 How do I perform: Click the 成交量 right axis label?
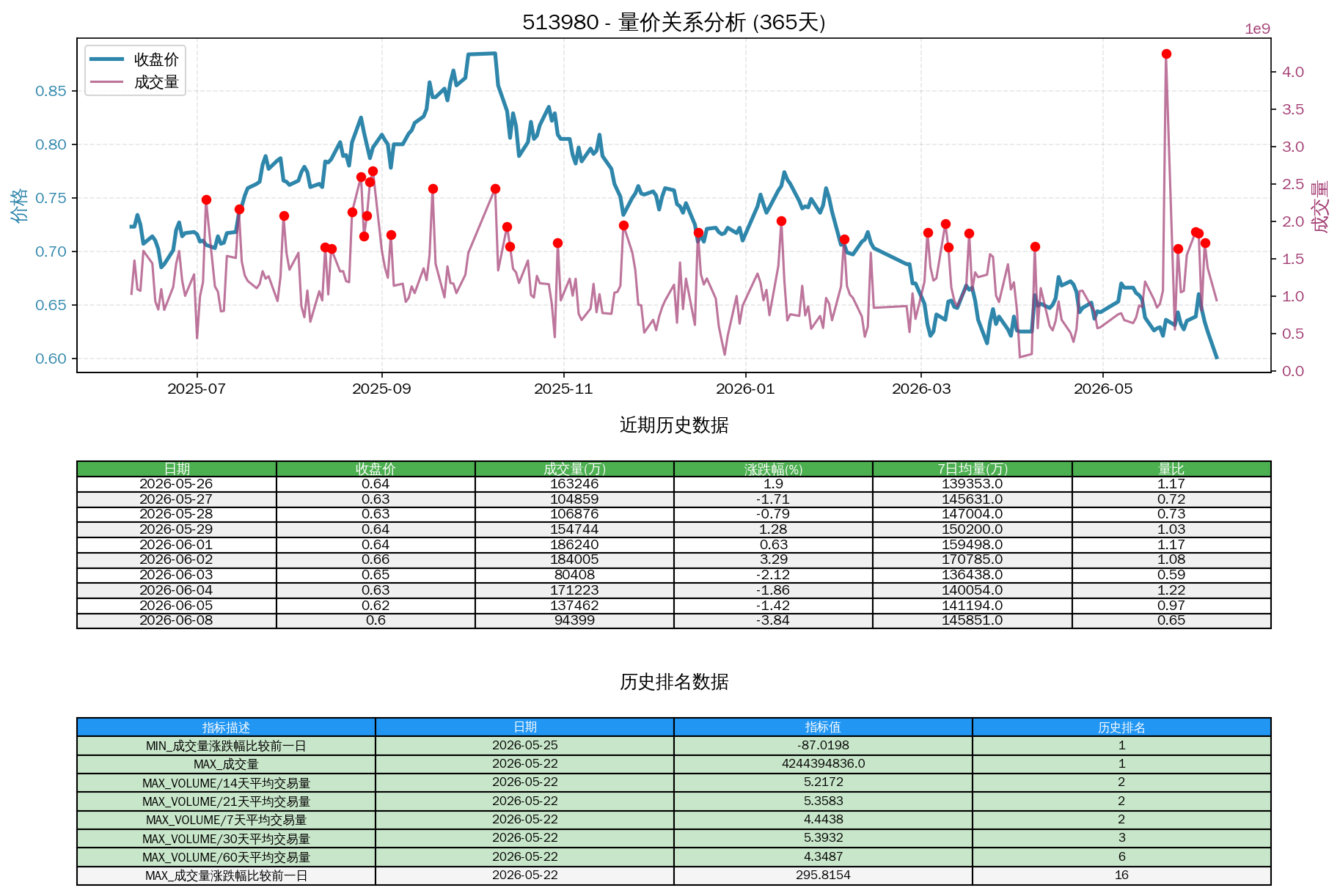coord(1319,206)
